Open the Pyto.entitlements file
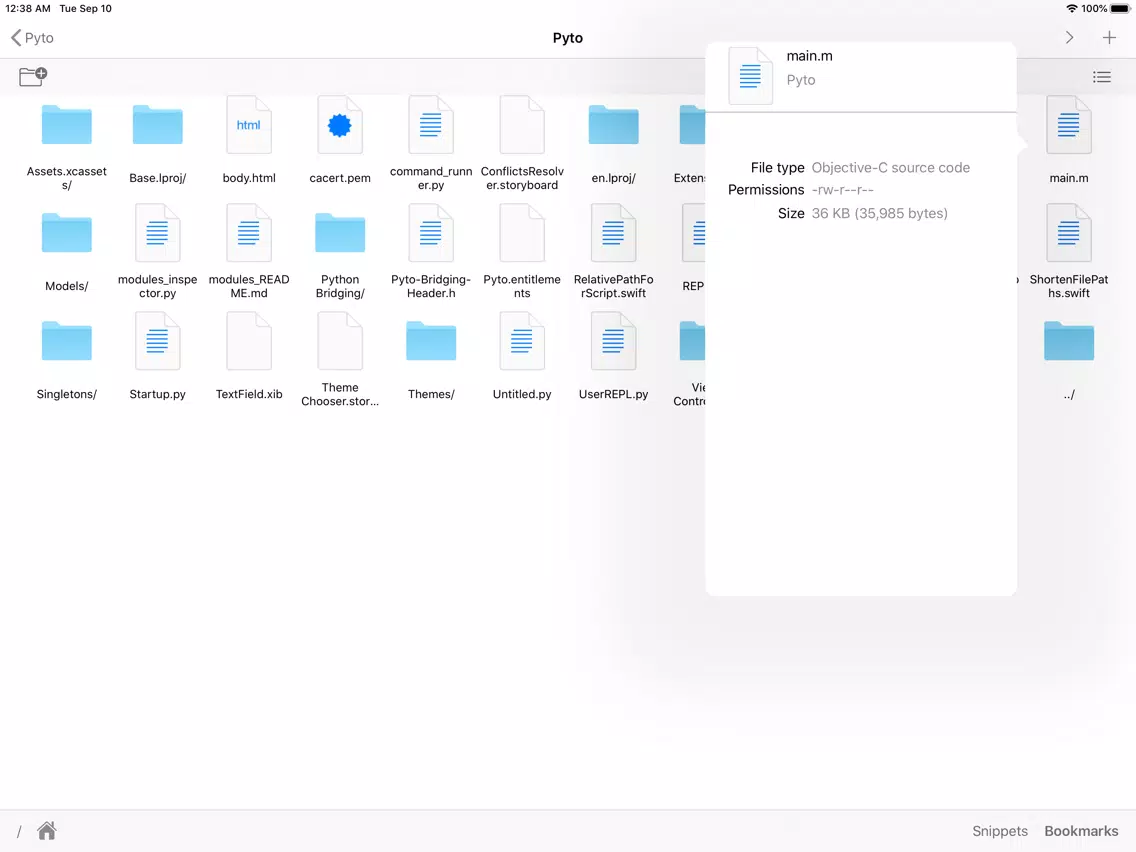The height and width of the screenshot is (852, 1136). (522, 233)
